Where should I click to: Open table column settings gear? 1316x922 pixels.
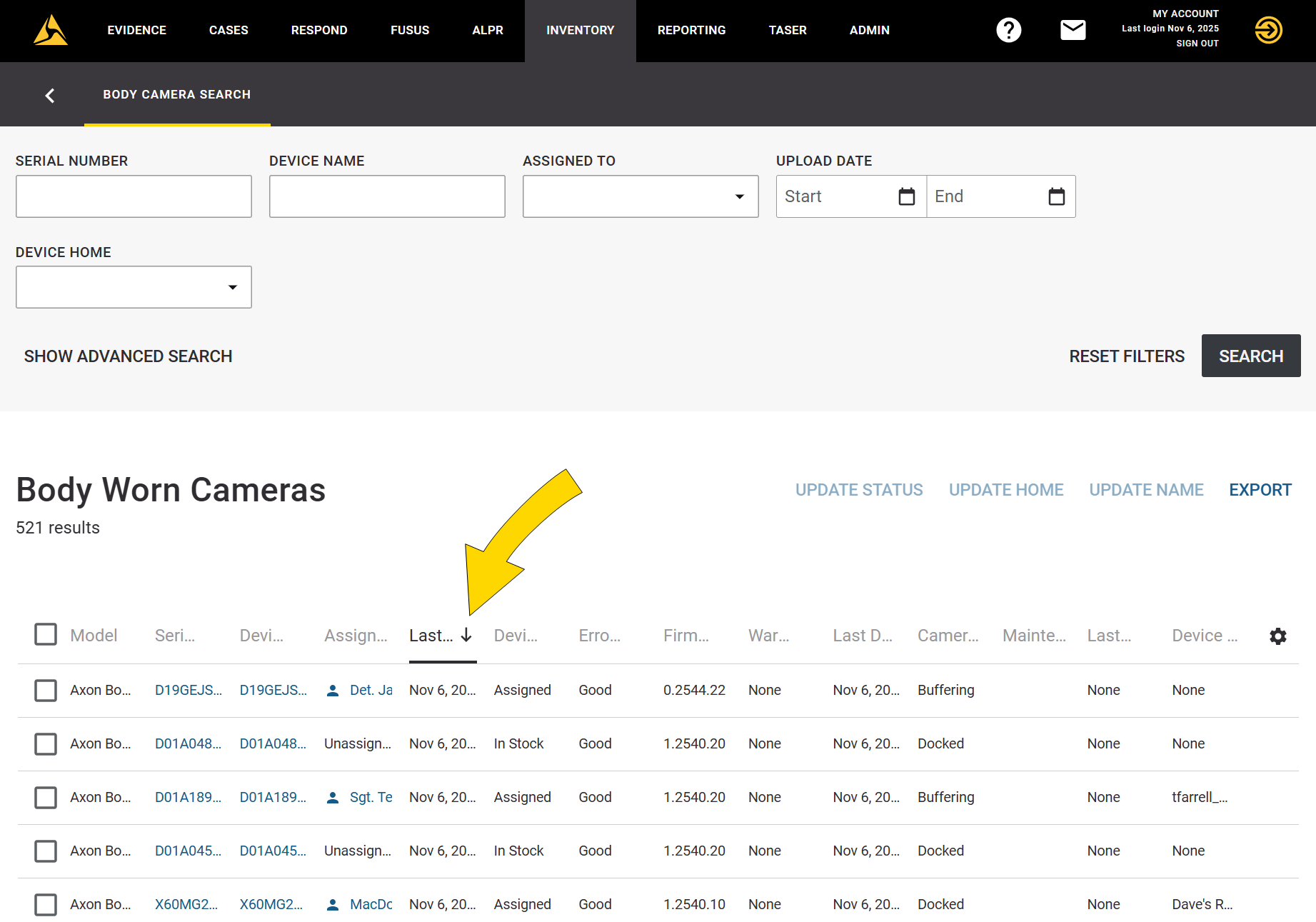(x=1277, y=636)
